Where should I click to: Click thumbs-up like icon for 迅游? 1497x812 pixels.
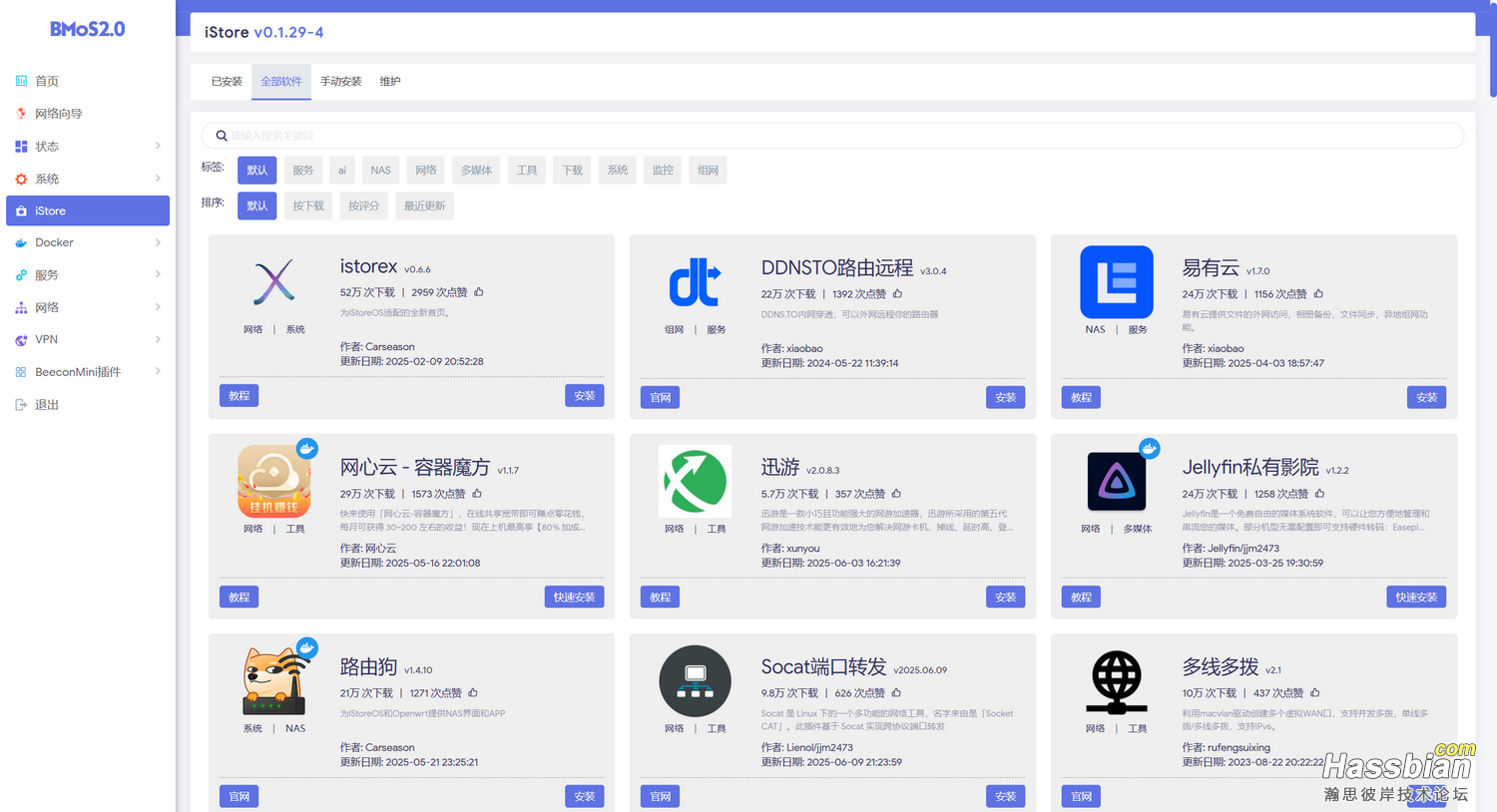pyautogui.click(x=896, y=494)
